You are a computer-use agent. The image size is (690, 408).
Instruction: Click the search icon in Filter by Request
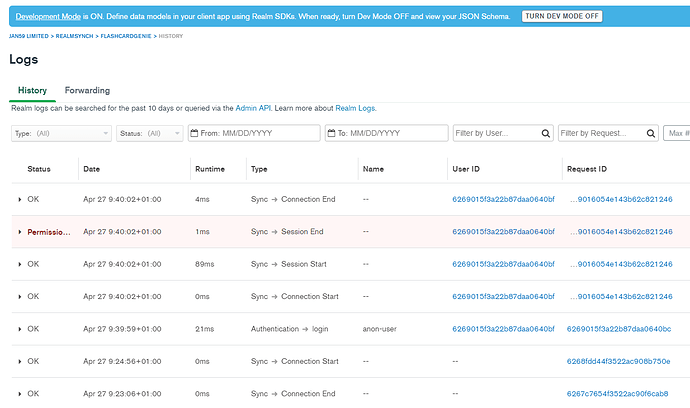650,133
